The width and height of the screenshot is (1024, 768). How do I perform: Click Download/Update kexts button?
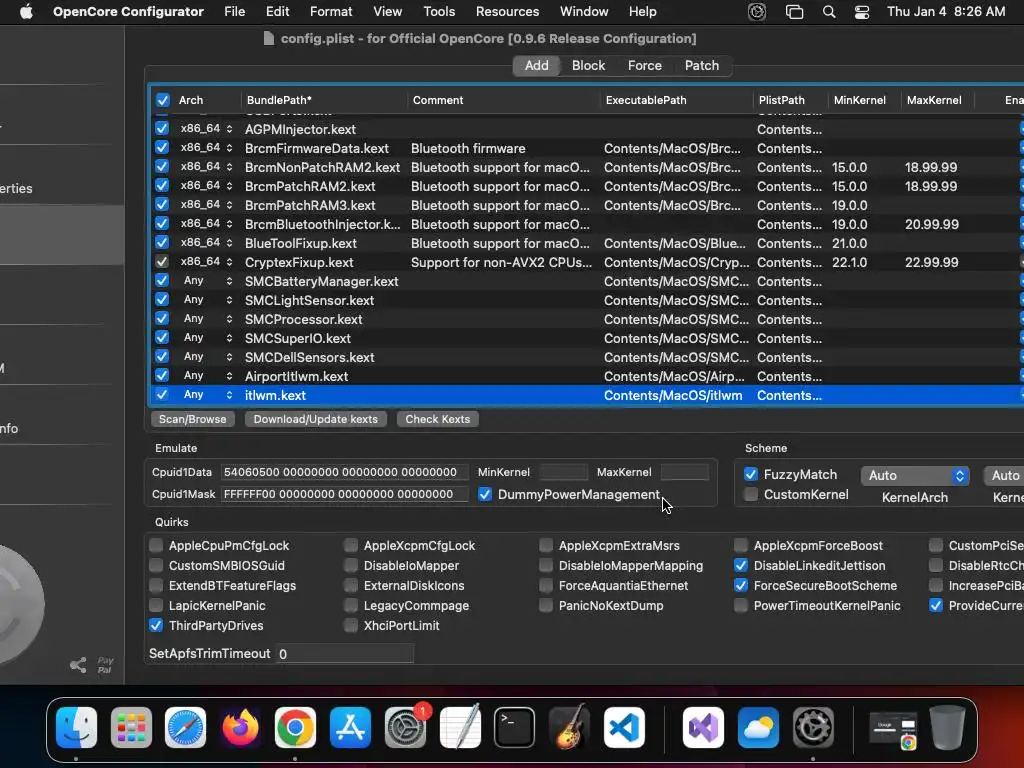tap(315, 419)
